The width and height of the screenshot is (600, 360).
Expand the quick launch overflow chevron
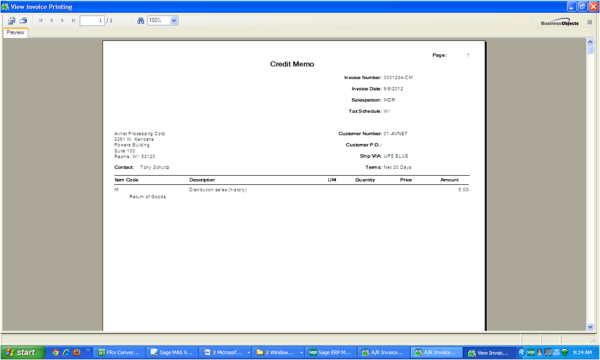88,350
